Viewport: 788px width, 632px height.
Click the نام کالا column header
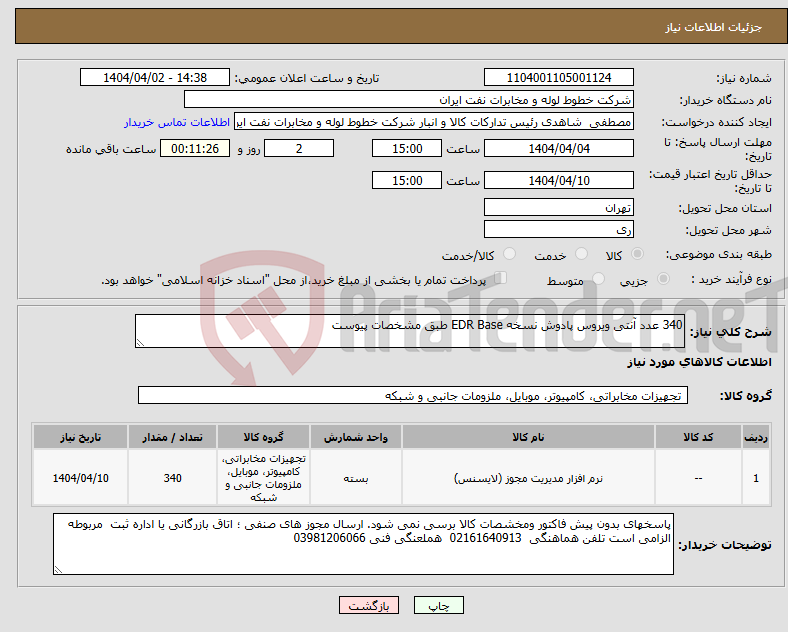[x=528, y=437]
